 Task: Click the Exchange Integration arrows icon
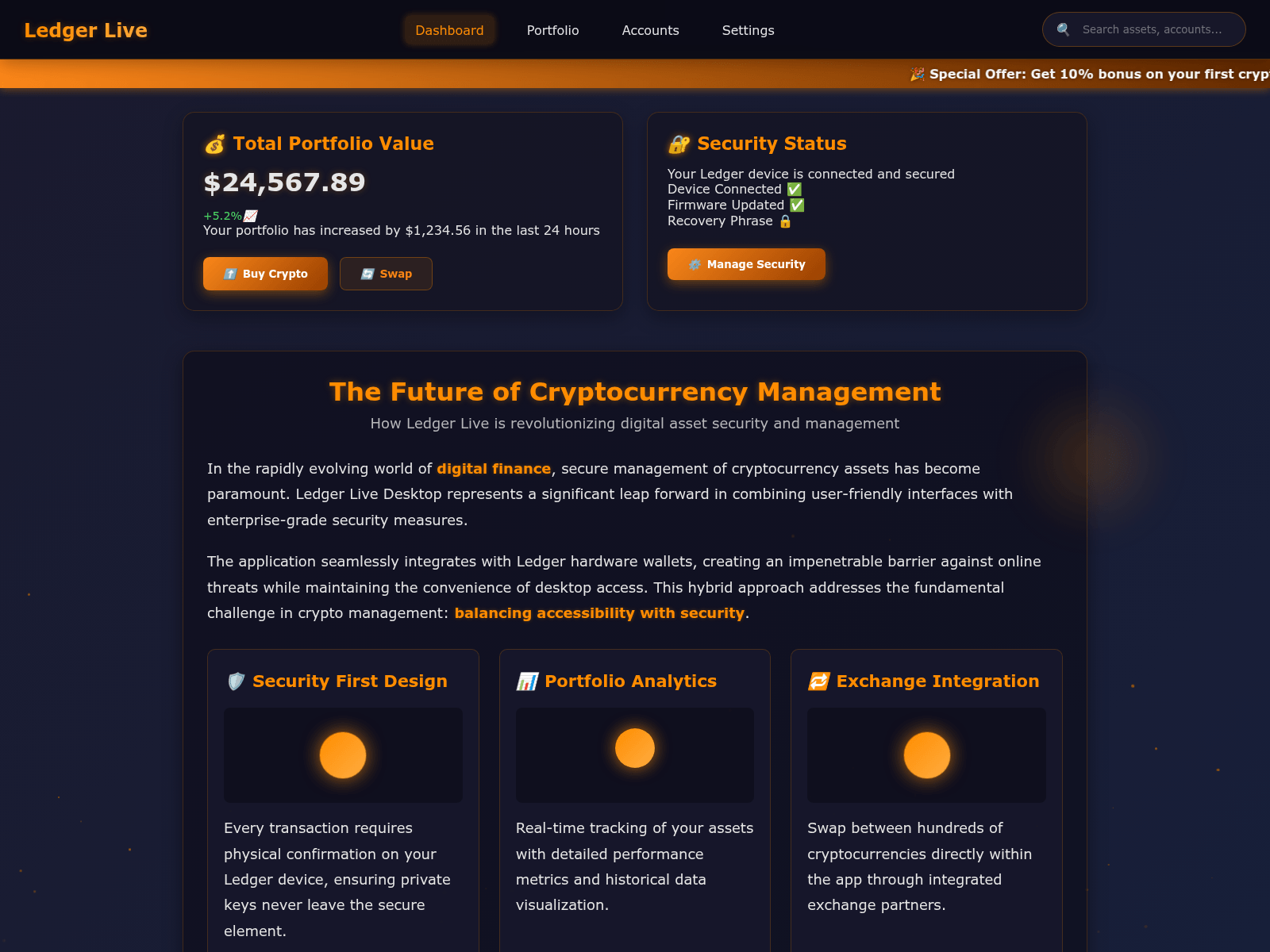click(818, 681)
